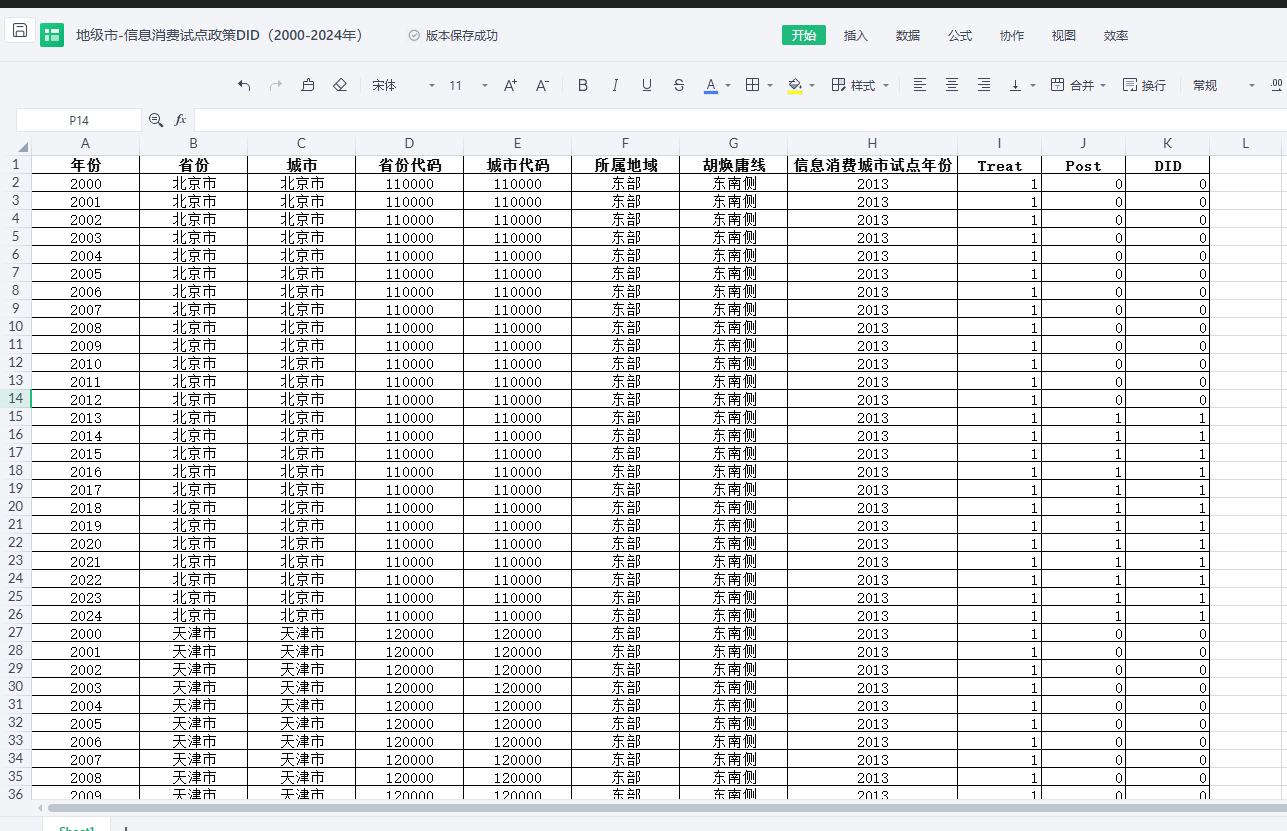Click the year 2013 cell in row 15
1287x831 pixels.
[x=86, y=417]
